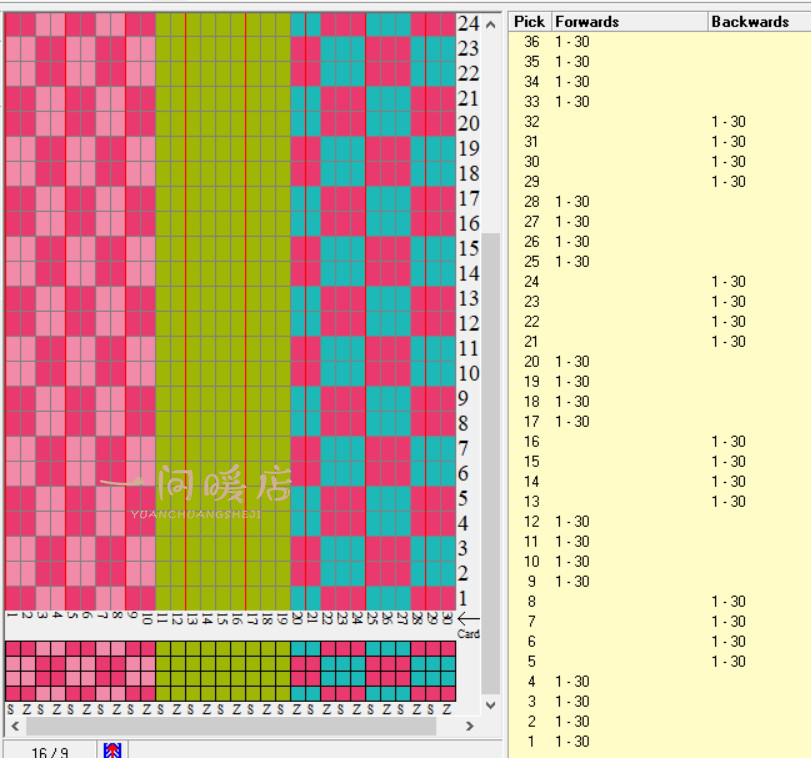This screenshot has height=758, width=811.
Task: Click the horizontal scrollbar thumb below threading
Action: tap(231, 726)
